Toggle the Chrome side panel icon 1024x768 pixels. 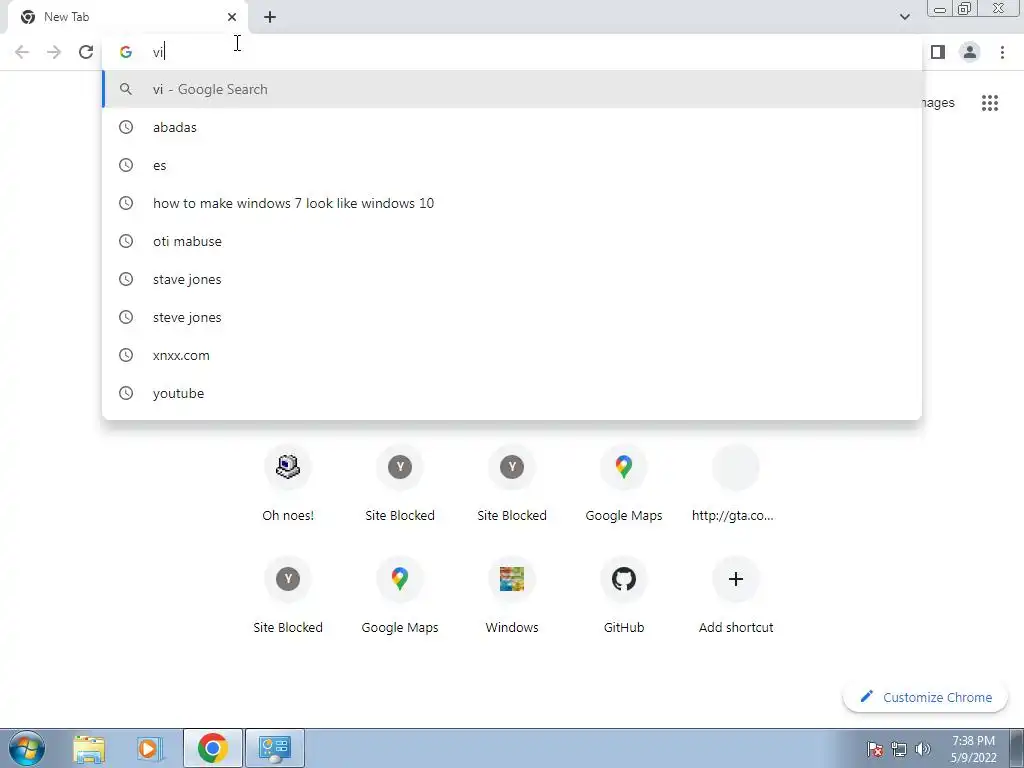(x=938, y=52)
